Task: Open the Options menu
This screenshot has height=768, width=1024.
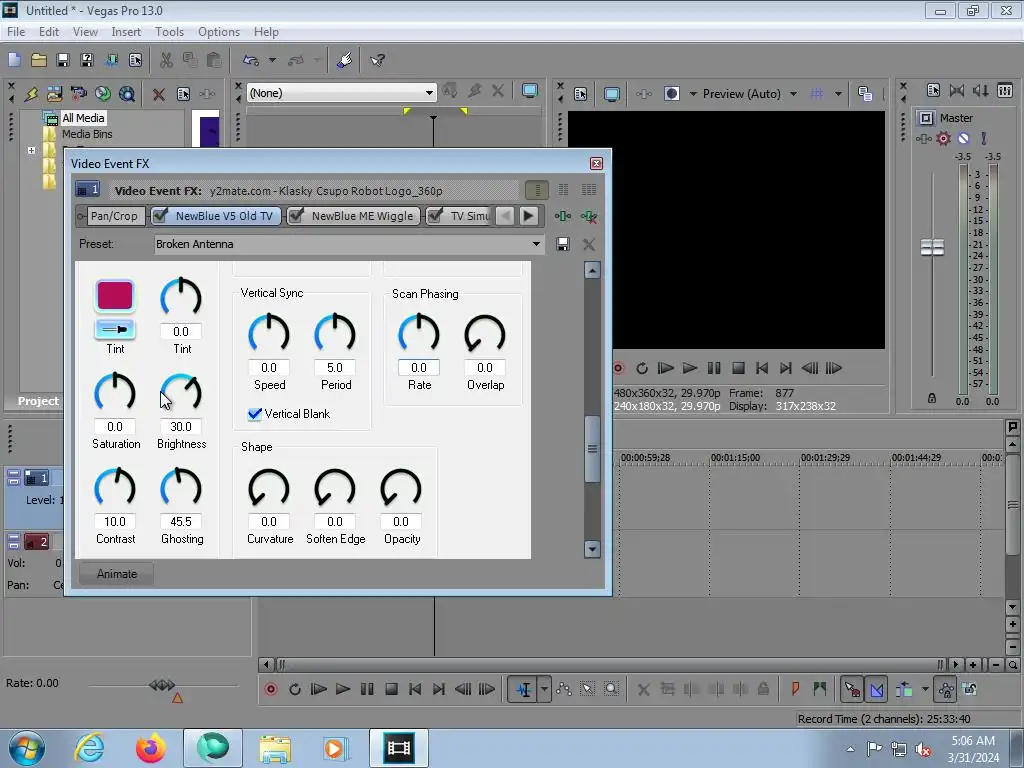Action: tap(219, 31)
